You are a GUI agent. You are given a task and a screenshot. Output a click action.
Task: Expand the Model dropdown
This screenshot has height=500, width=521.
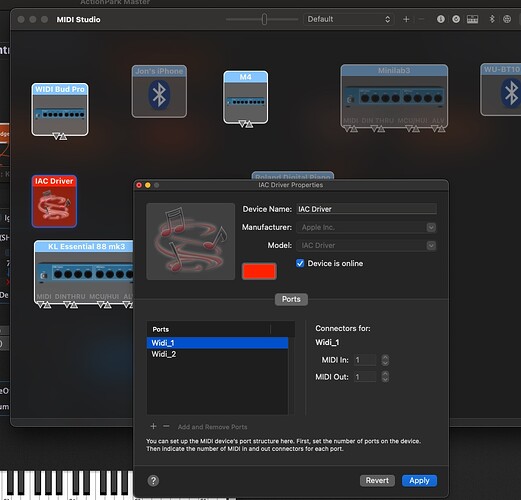point(431,246)
